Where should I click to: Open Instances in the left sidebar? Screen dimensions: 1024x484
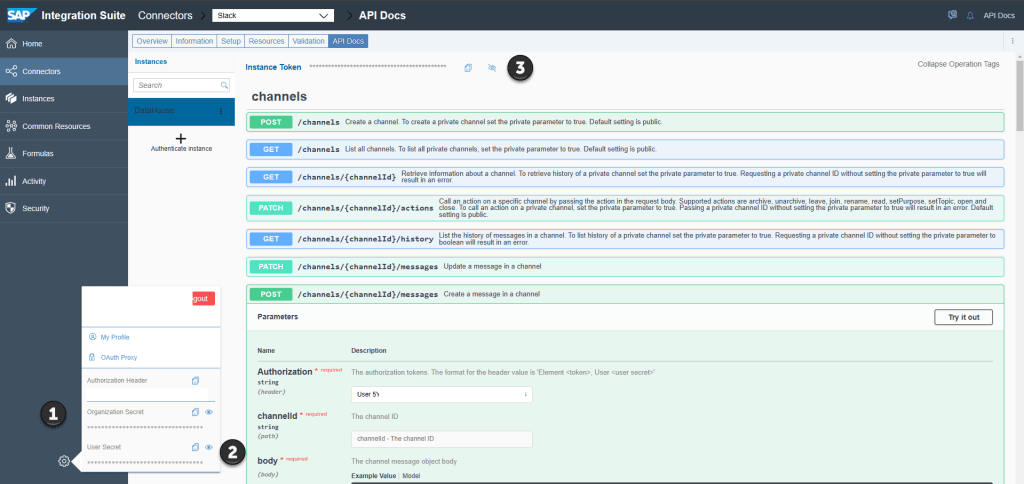[38, 99]
